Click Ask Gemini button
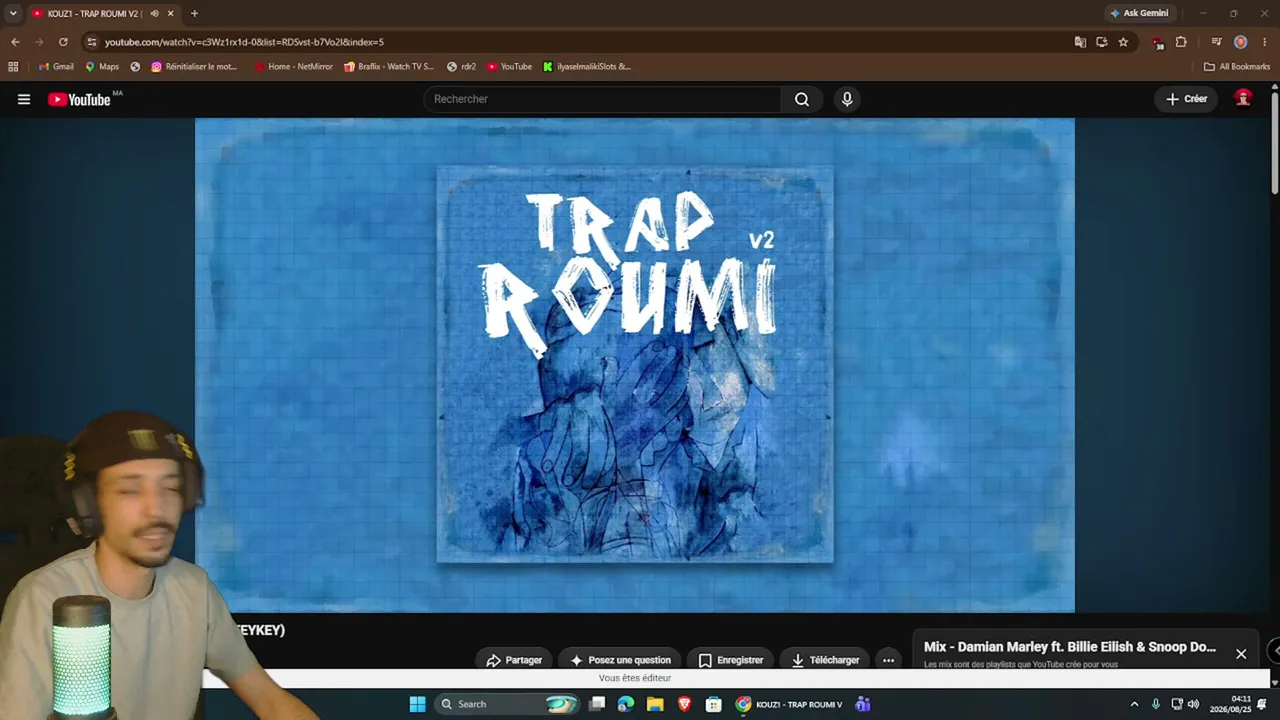 [x=1139, y=13]
